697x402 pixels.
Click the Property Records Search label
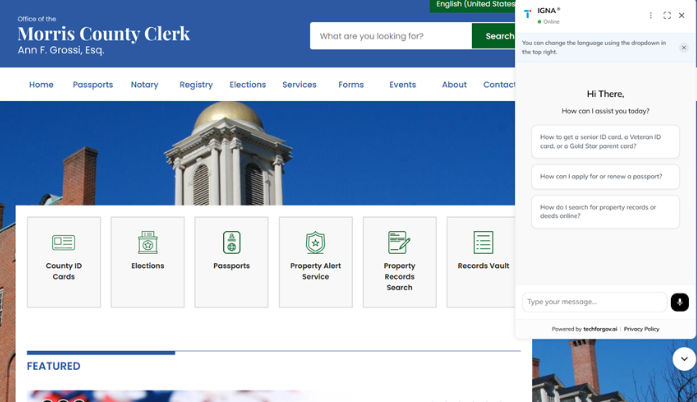(399, 277)
